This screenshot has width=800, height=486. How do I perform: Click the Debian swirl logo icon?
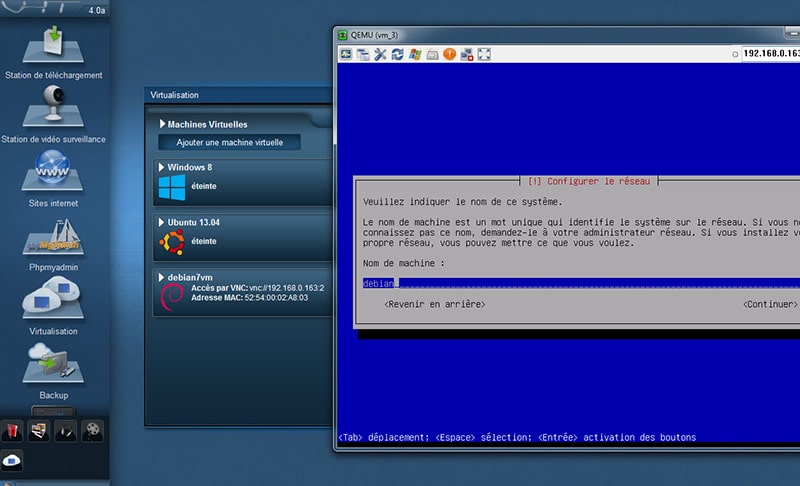coord(172,297)
